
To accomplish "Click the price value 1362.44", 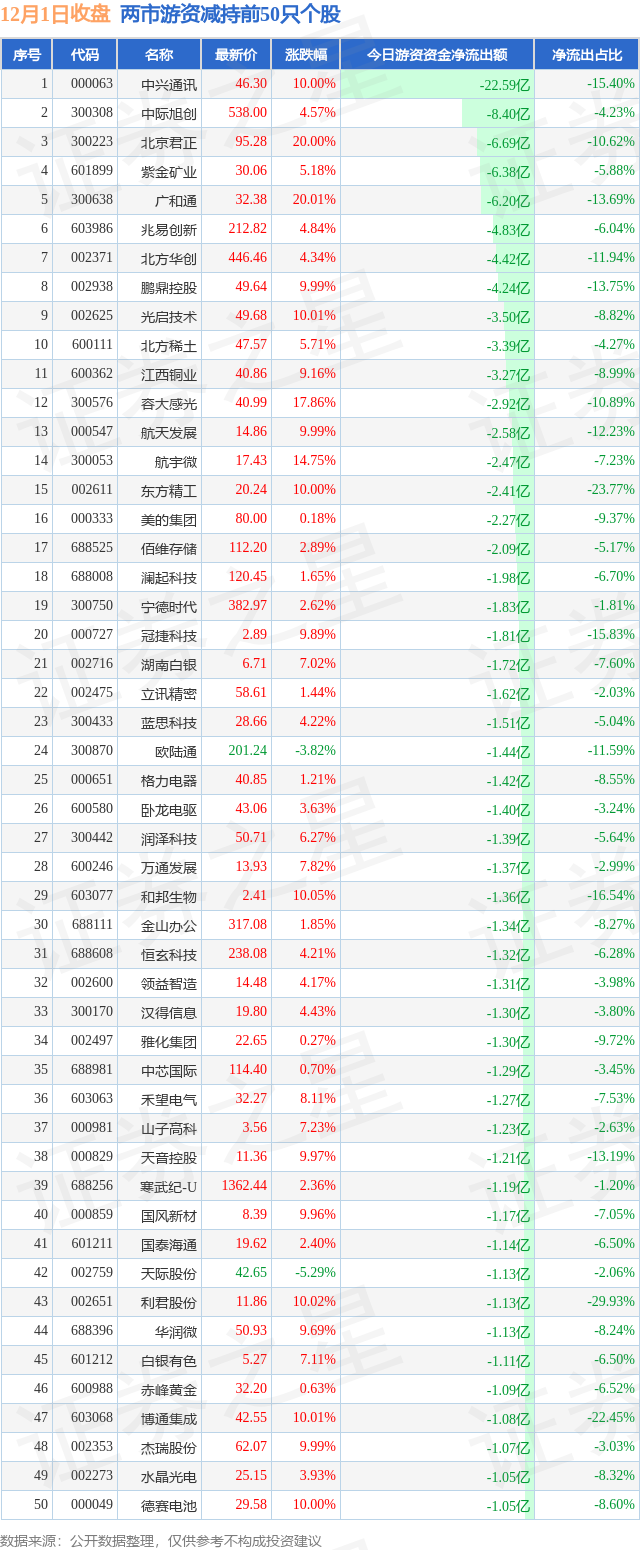I will (244, 1185).
